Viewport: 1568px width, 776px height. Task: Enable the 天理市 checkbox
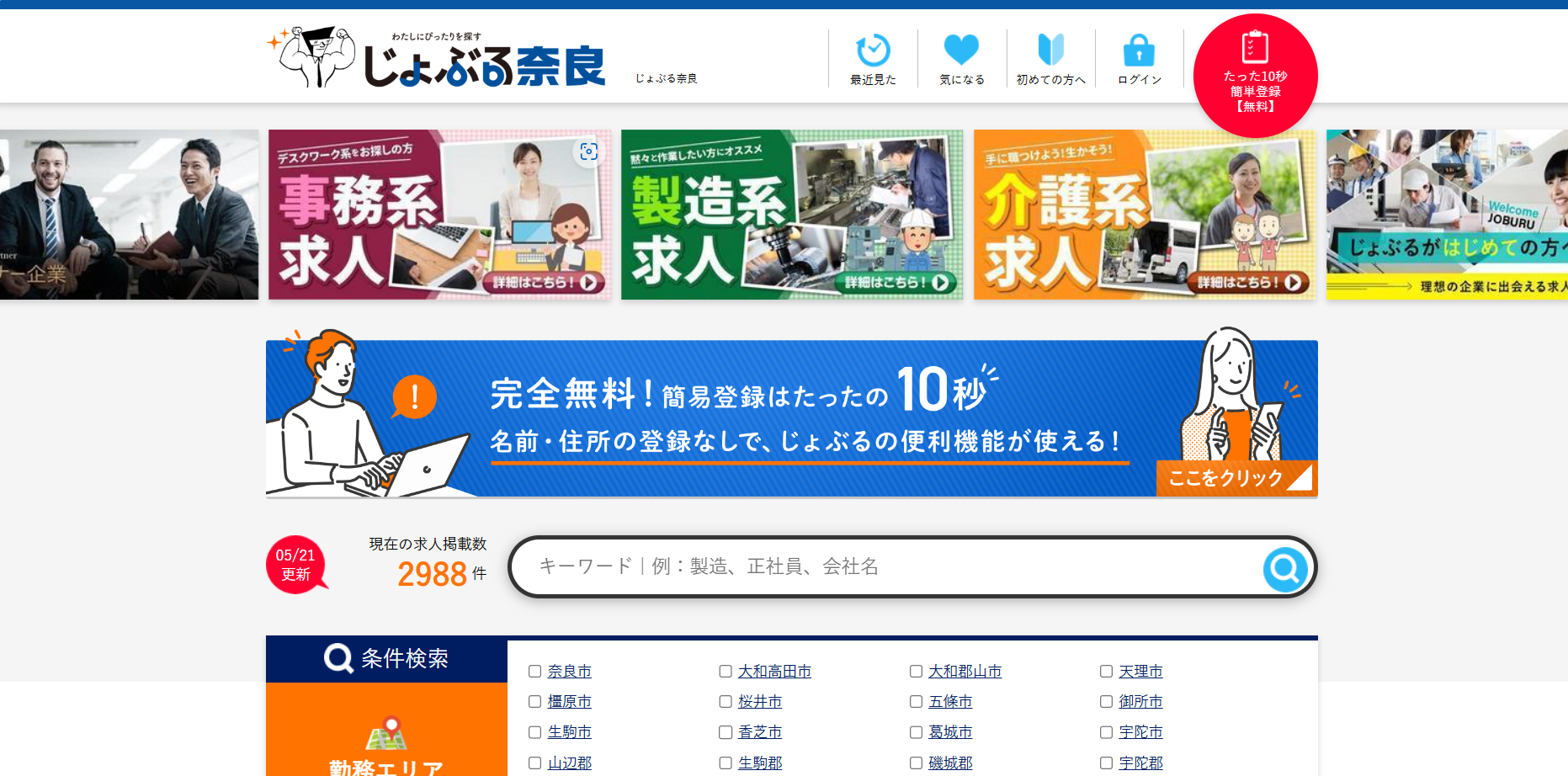(x=1106, y=672)
